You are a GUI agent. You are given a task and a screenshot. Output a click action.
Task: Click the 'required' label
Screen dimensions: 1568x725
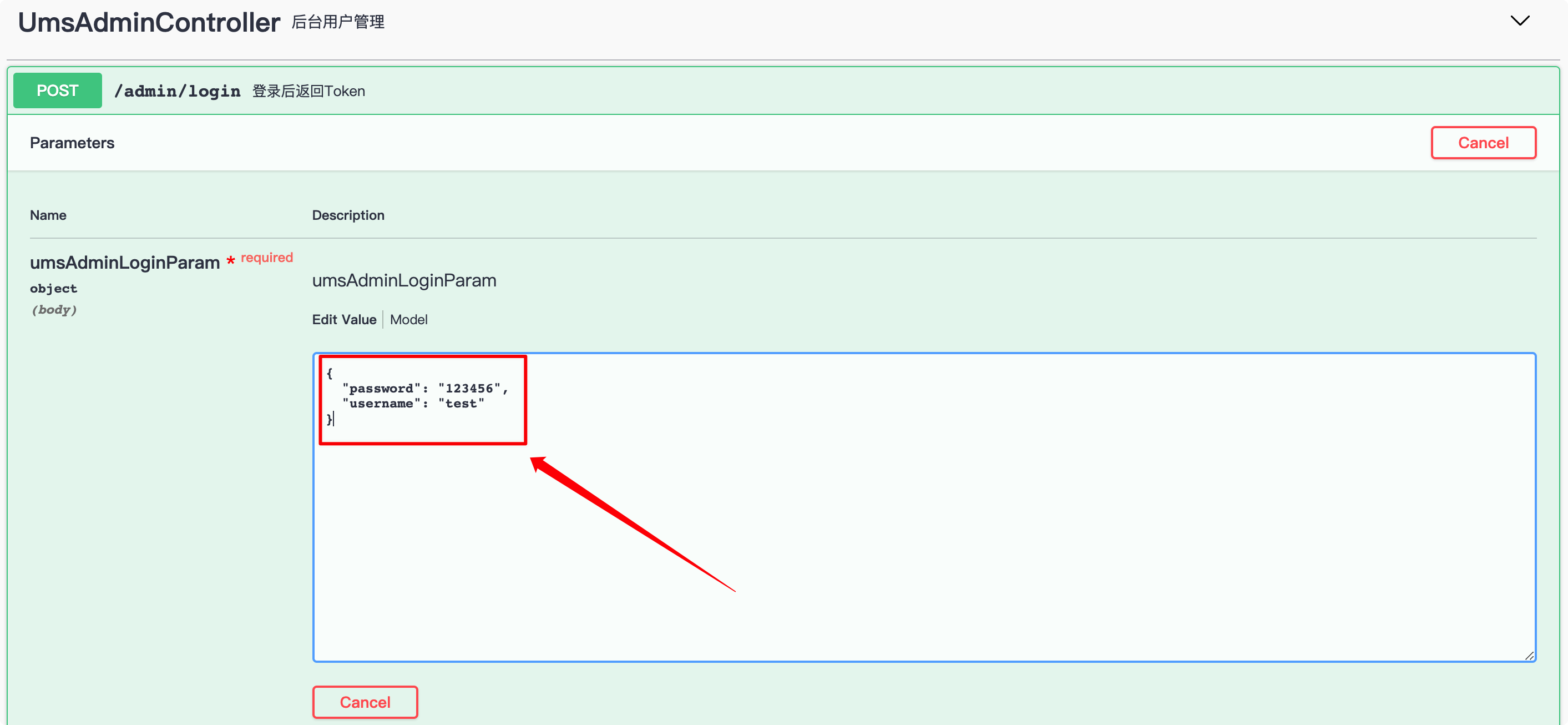[x=267, y=257]
